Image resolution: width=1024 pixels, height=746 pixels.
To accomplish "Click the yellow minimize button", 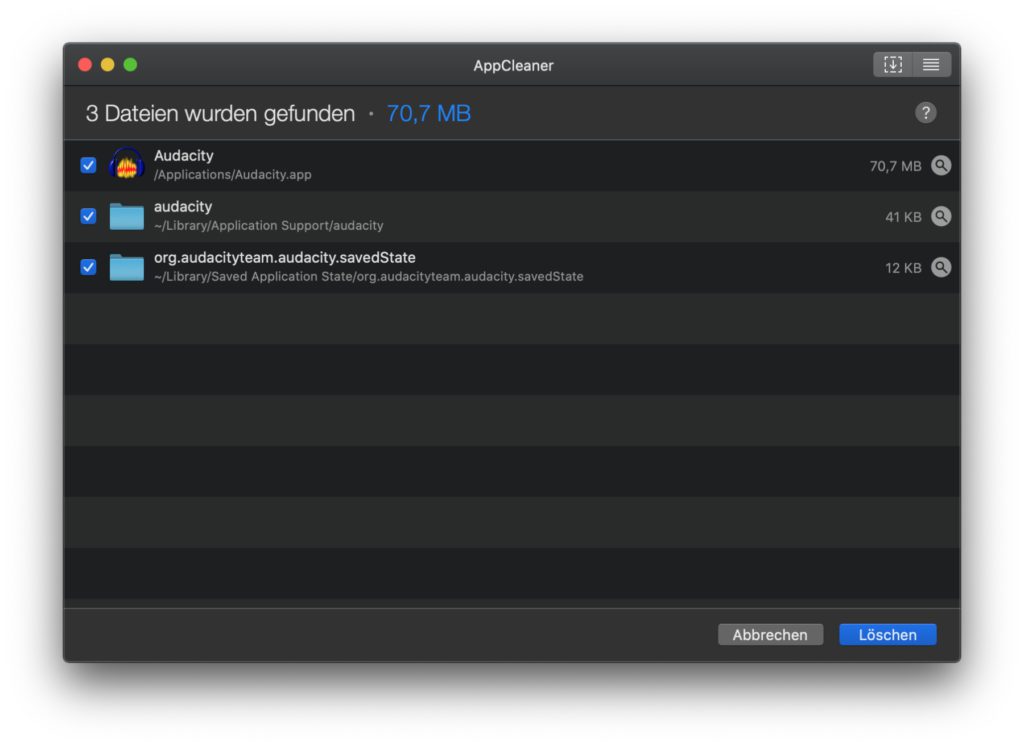I will click(107, 63).
